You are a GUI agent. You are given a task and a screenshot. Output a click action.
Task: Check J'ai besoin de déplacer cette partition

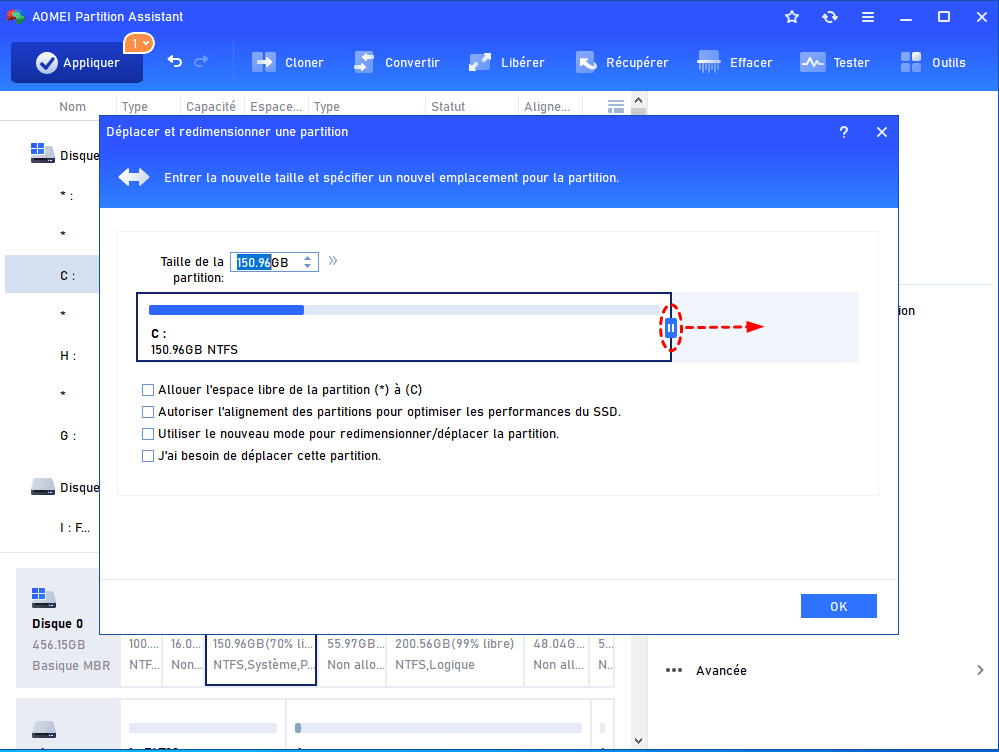[x=149, y=456]
